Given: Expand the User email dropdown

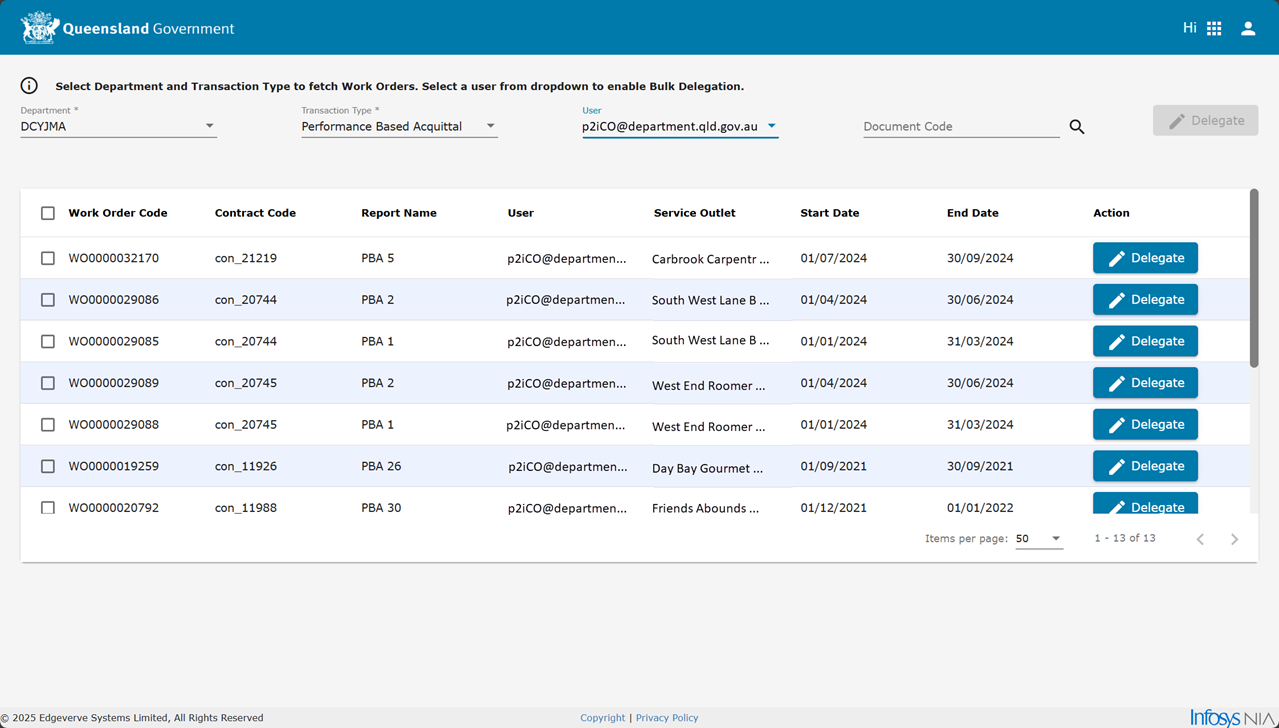Looking at the screenshot, I should pos(680,126).
